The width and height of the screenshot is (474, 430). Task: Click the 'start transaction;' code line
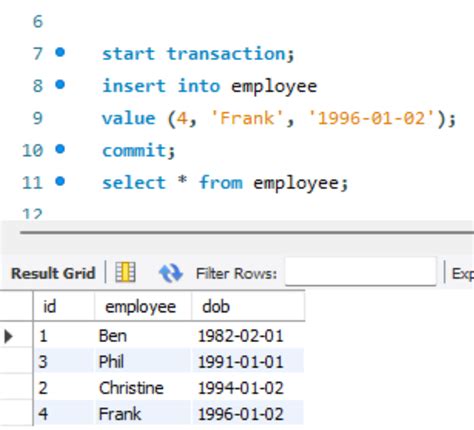pos(198,54)
